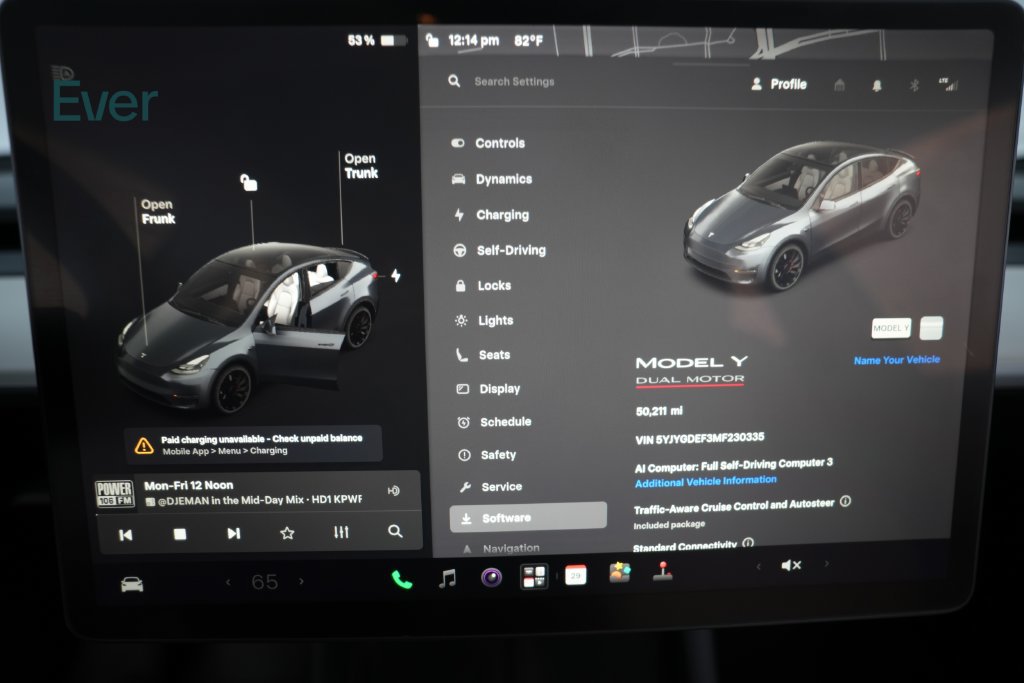
Task: Tap Open Frunk
Action: (x=157, y=212)
